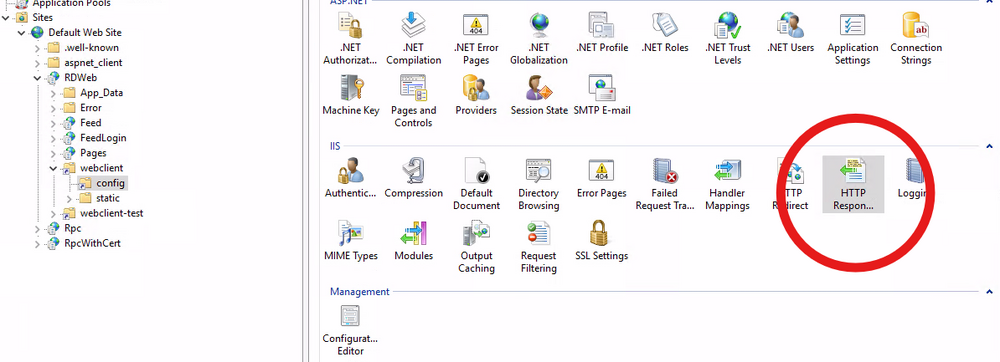Collapse the Management feature group

pyautogui.click(x=989, y=292)
